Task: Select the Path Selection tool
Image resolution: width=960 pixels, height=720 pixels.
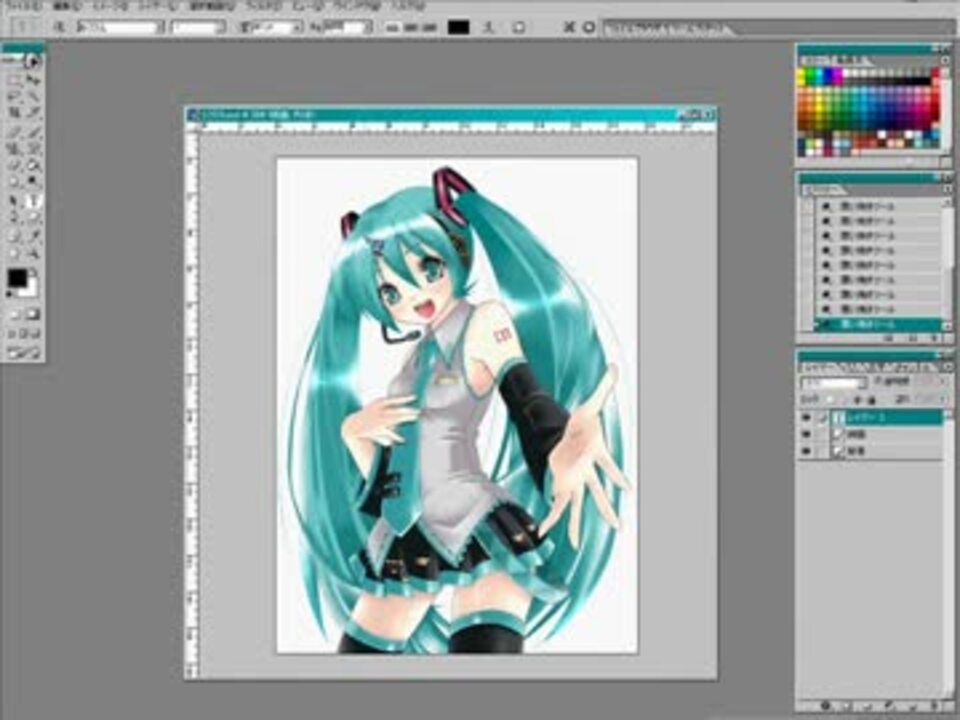Action: pyautogui.click(x=14, y=200)
